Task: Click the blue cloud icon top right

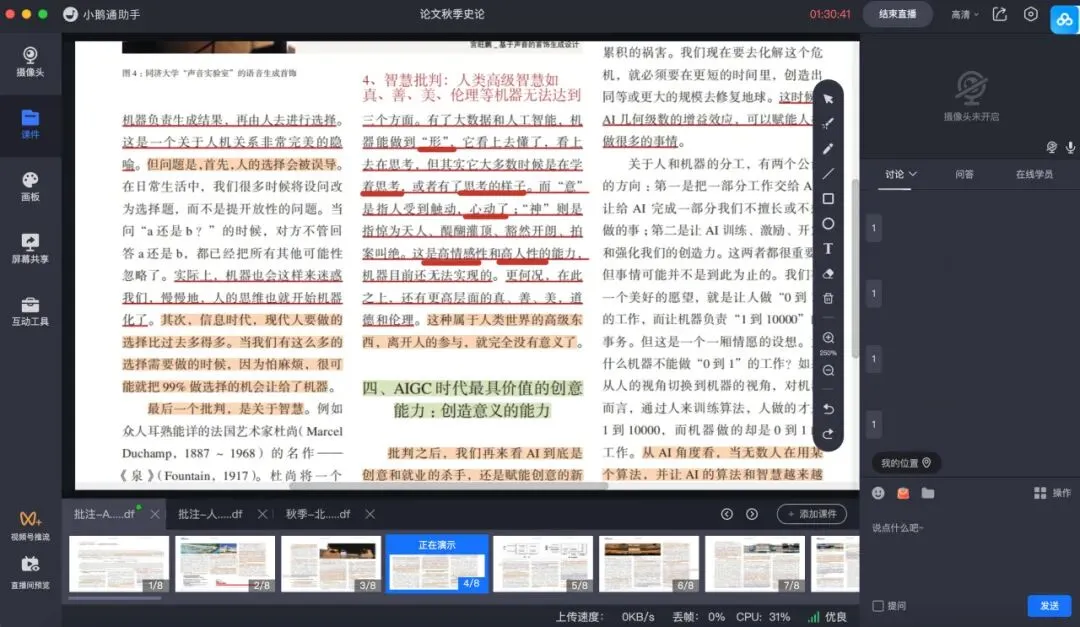Action: pyautogui.click(x=1065, y=19)
